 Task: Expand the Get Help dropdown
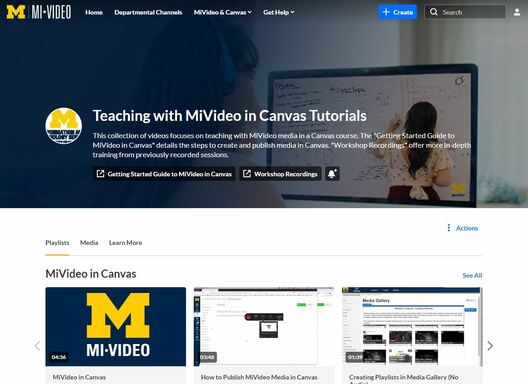tap(279, 12)
